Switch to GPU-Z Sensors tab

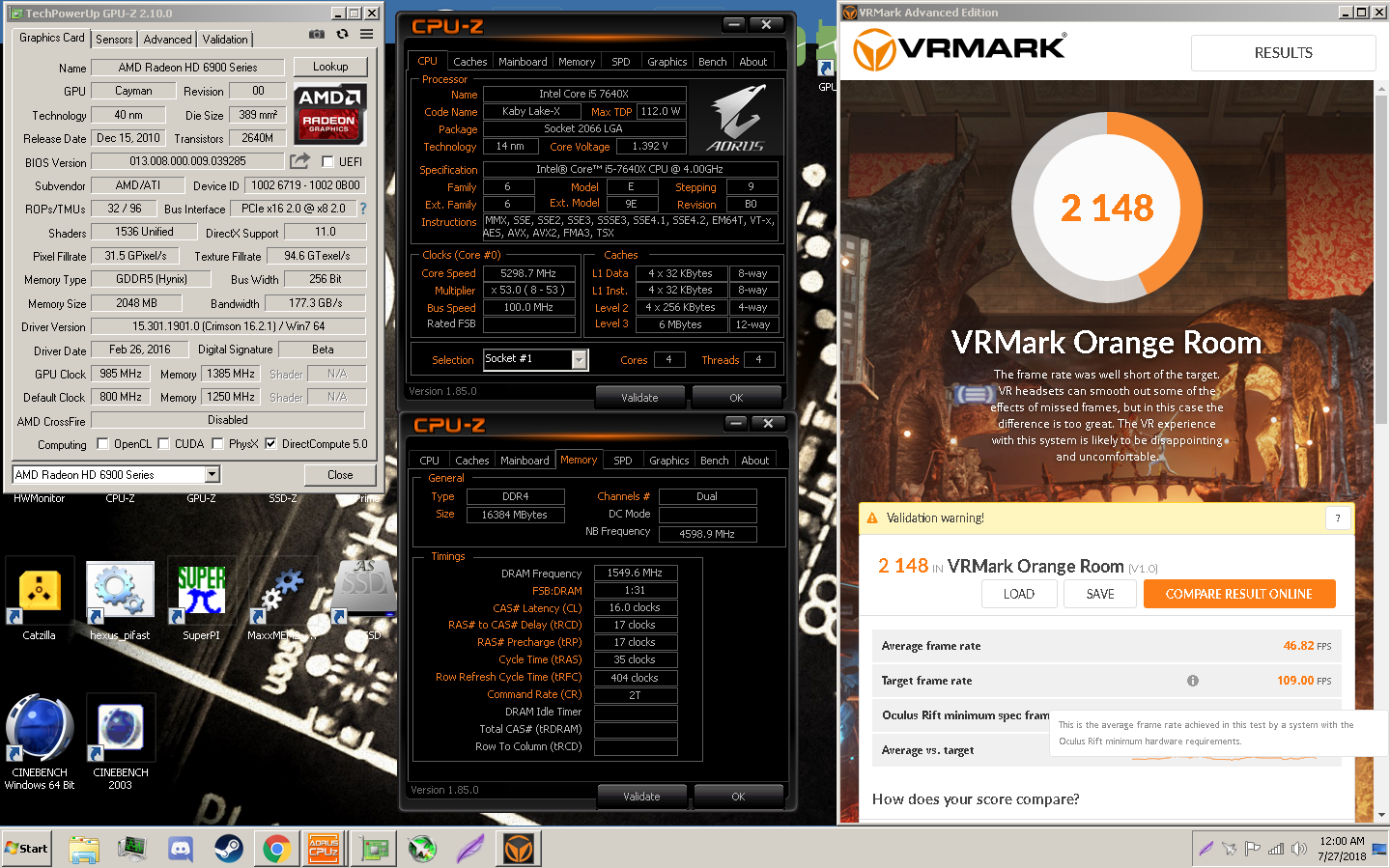pyautogui.click(x=114, y=40)
